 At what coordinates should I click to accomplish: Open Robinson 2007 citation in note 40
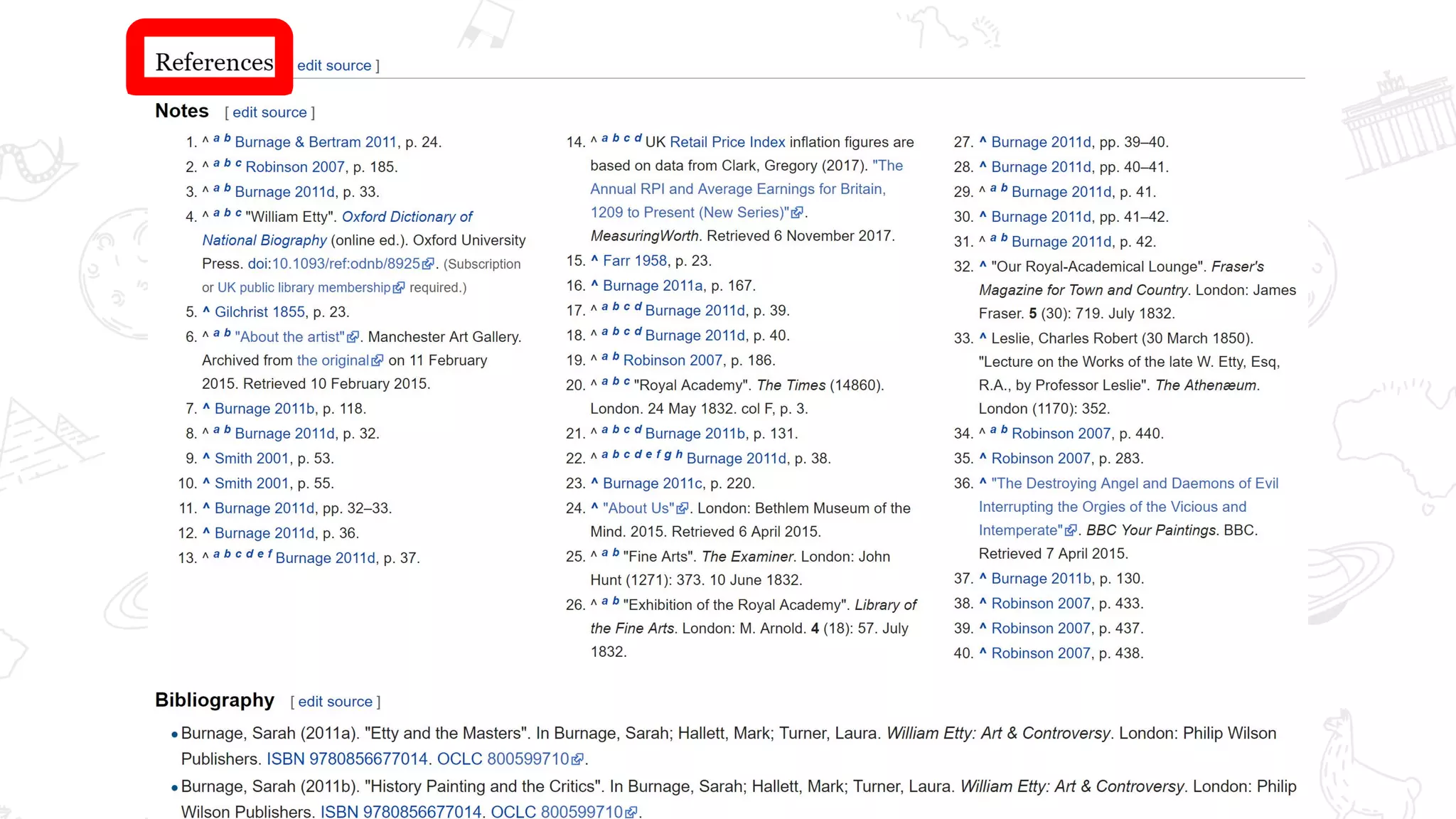point(1041,653)
